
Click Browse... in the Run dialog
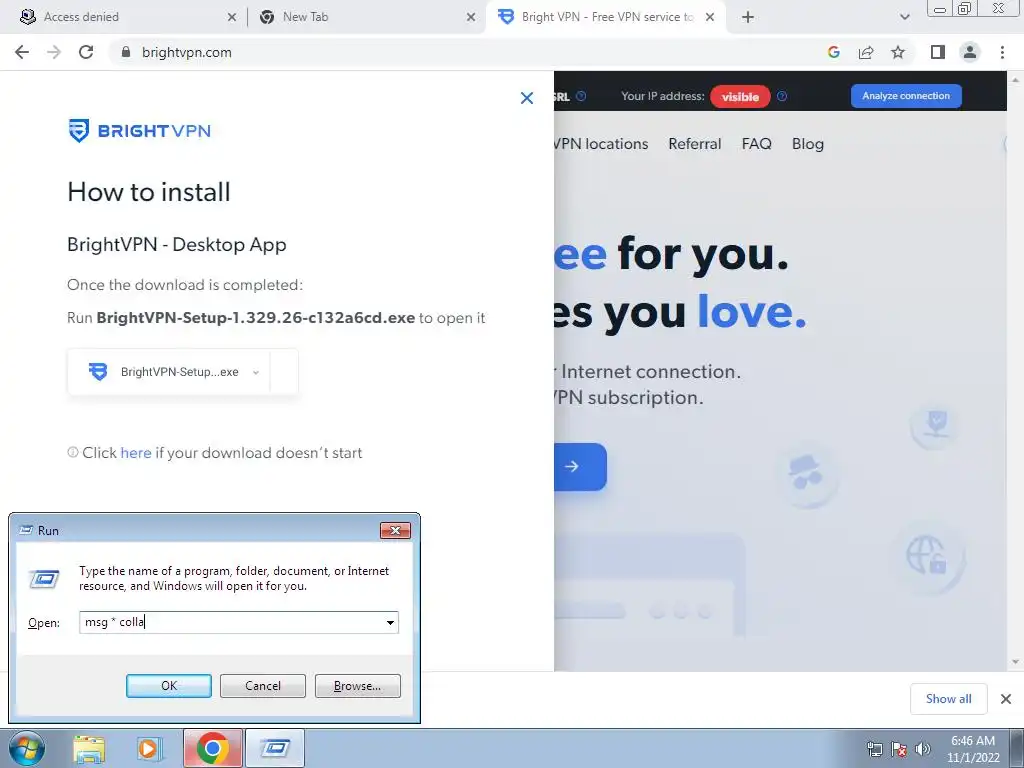pos(357,686)
